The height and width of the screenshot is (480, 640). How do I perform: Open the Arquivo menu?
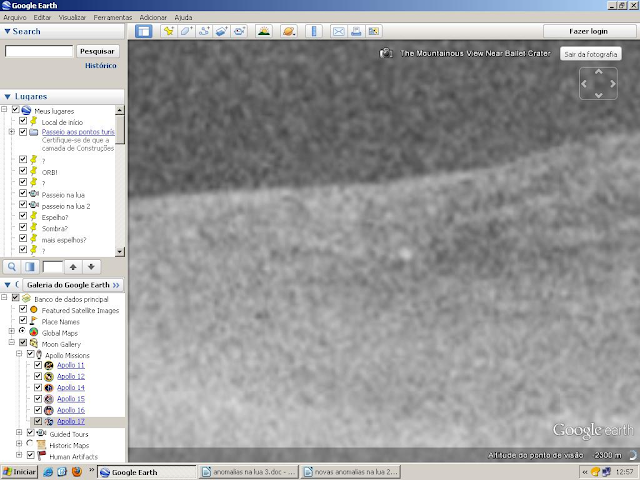(x=15, y=18)
